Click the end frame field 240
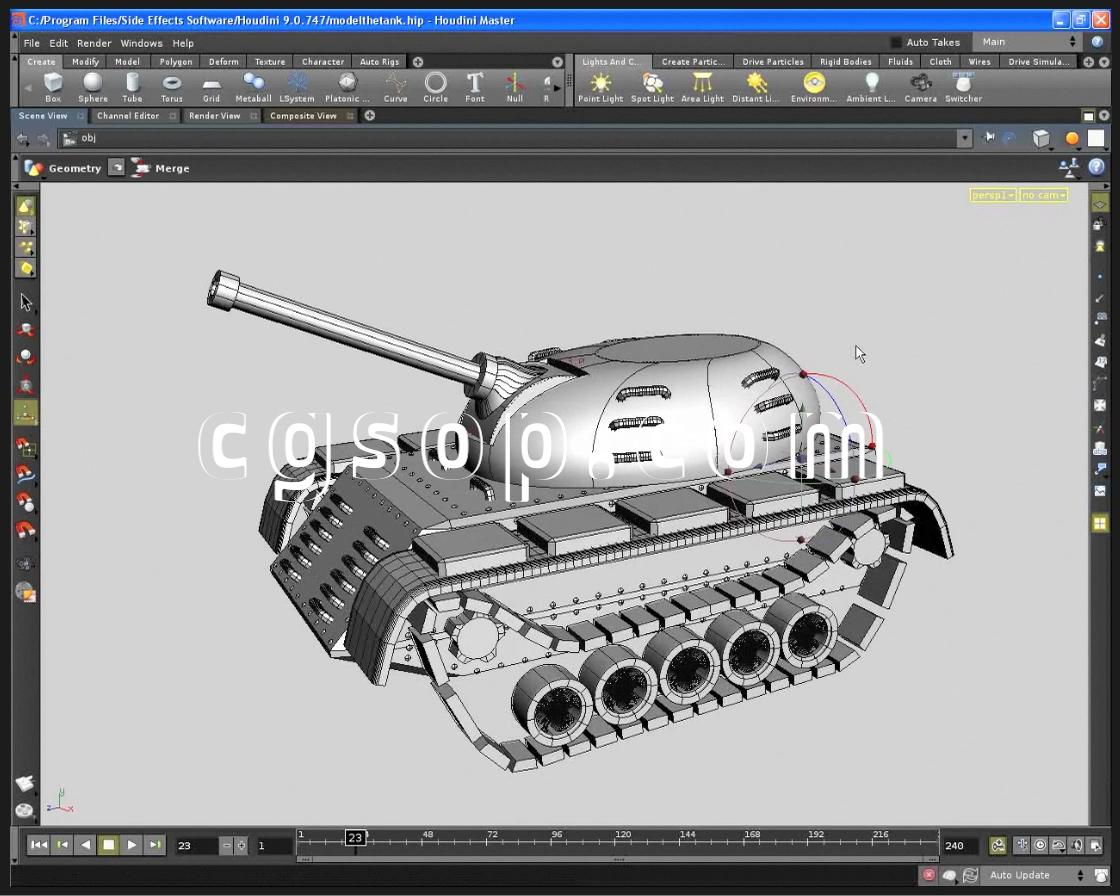 960,846
